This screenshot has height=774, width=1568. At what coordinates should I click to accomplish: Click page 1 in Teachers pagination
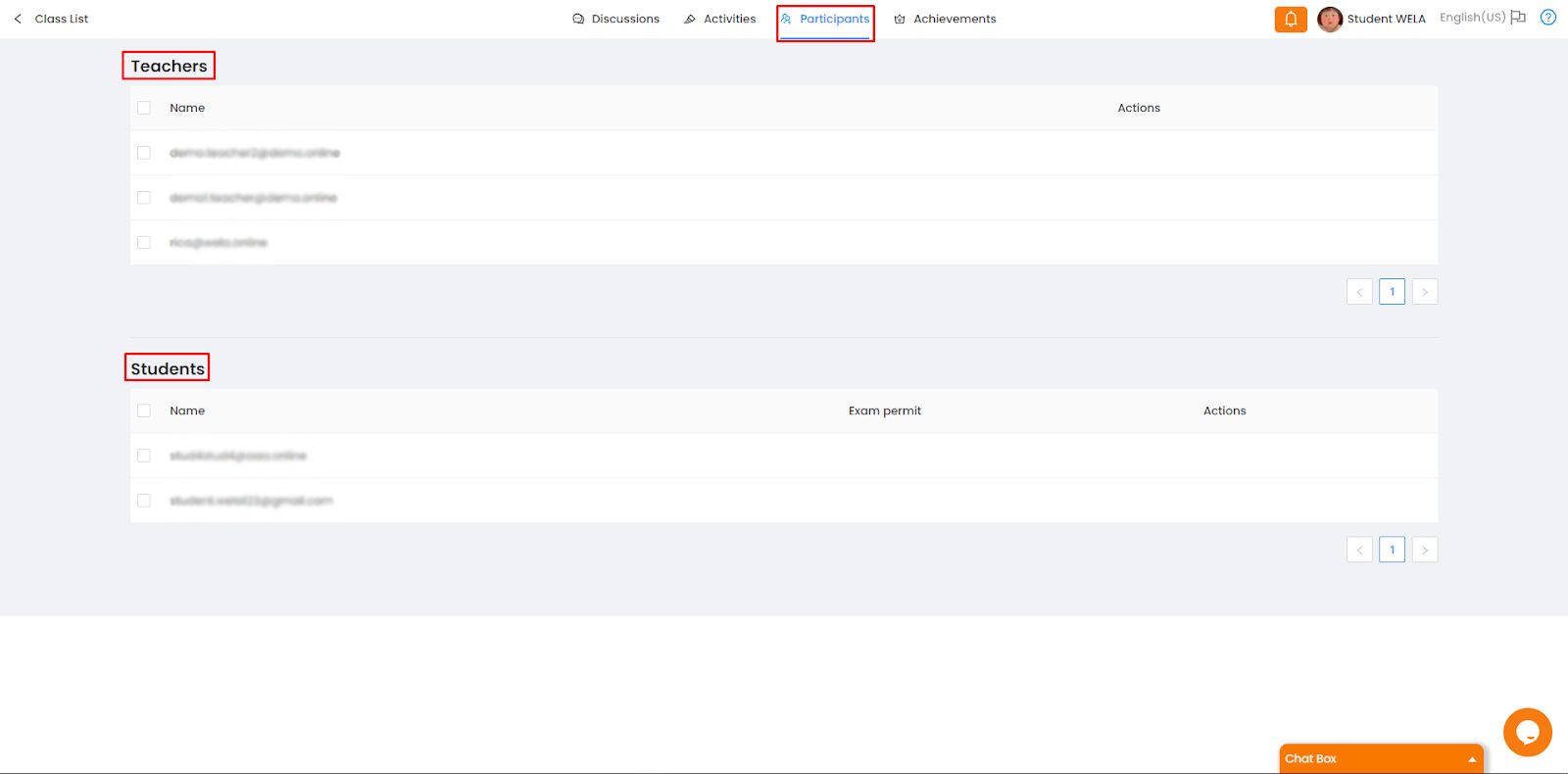coord(1392,292)
